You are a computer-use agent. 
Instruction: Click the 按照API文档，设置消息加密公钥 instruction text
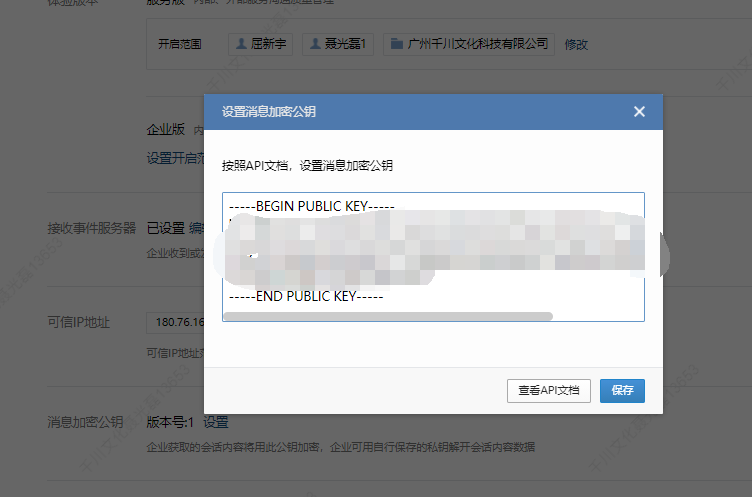(x=307, y=166)
